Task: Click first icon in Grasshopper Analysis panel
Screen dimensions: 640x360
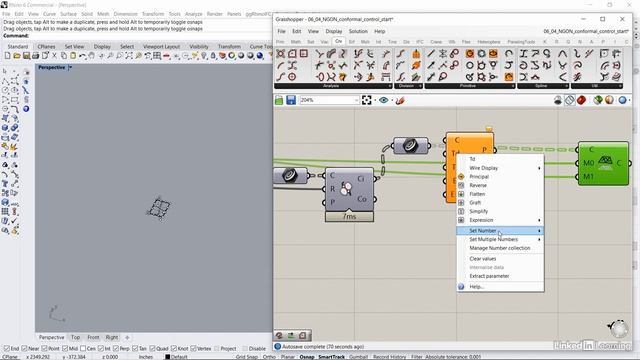Action: (281, 53)
